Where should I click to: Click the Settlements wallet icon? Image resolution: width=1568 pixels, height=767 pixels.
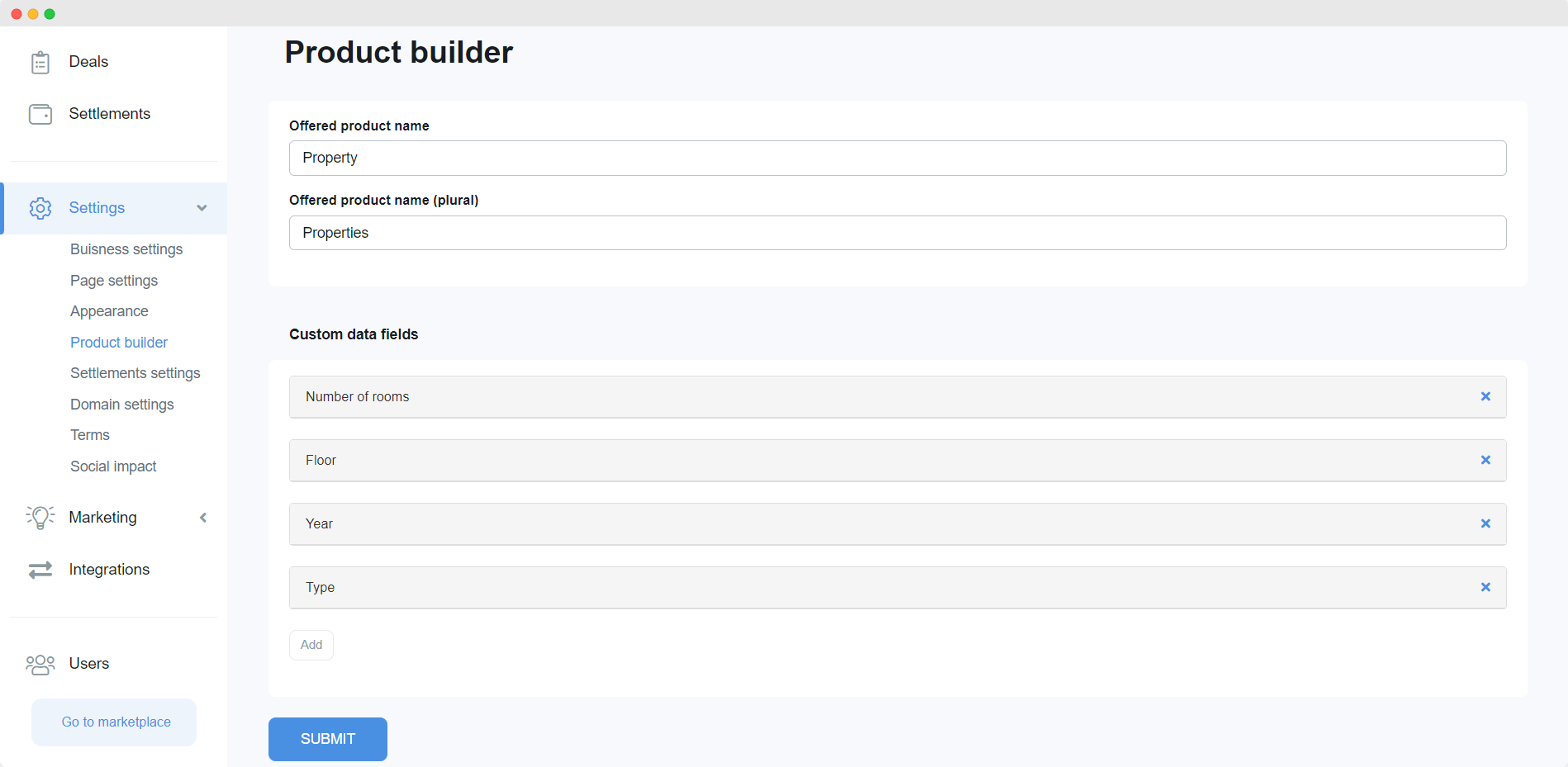point(40,114)
